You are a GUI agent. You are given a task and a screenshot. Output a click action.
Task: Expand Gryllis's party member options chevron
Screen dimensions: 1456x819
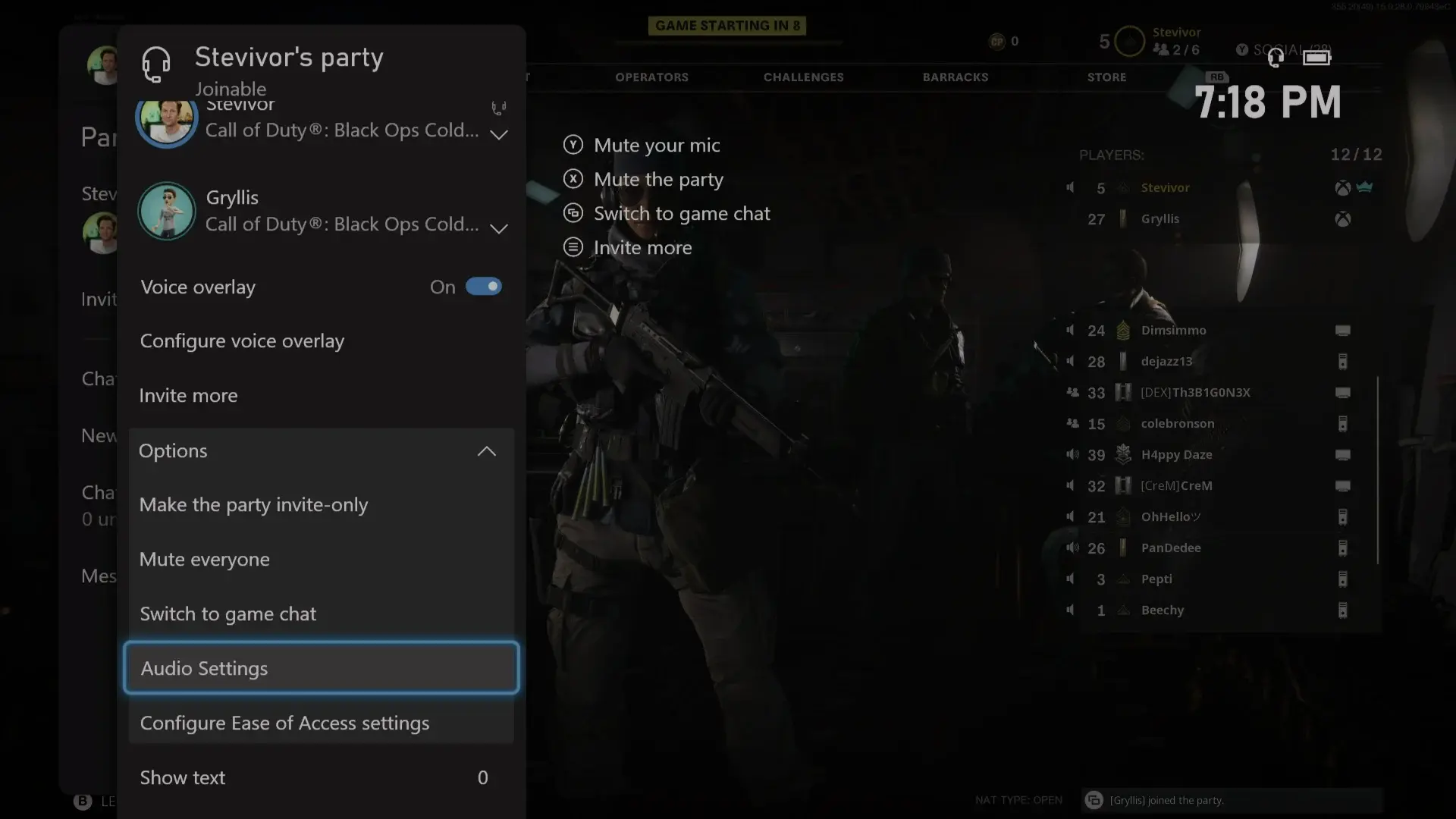click(499, 228)
